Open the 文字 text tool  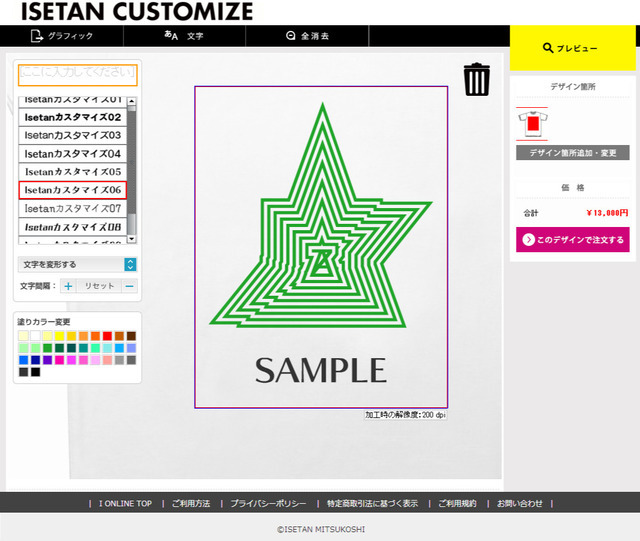coord(184,36)
